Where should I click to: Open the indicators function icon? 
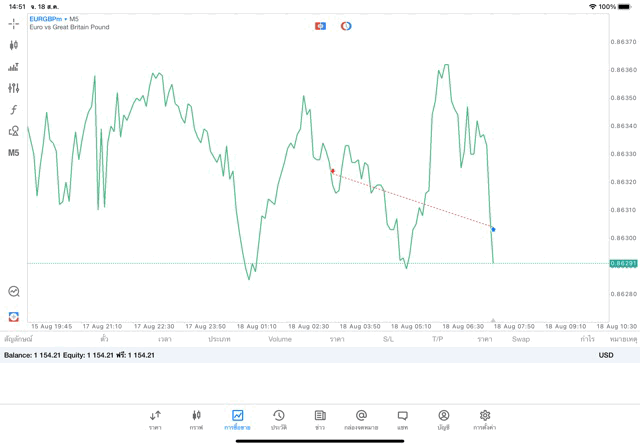14,110
